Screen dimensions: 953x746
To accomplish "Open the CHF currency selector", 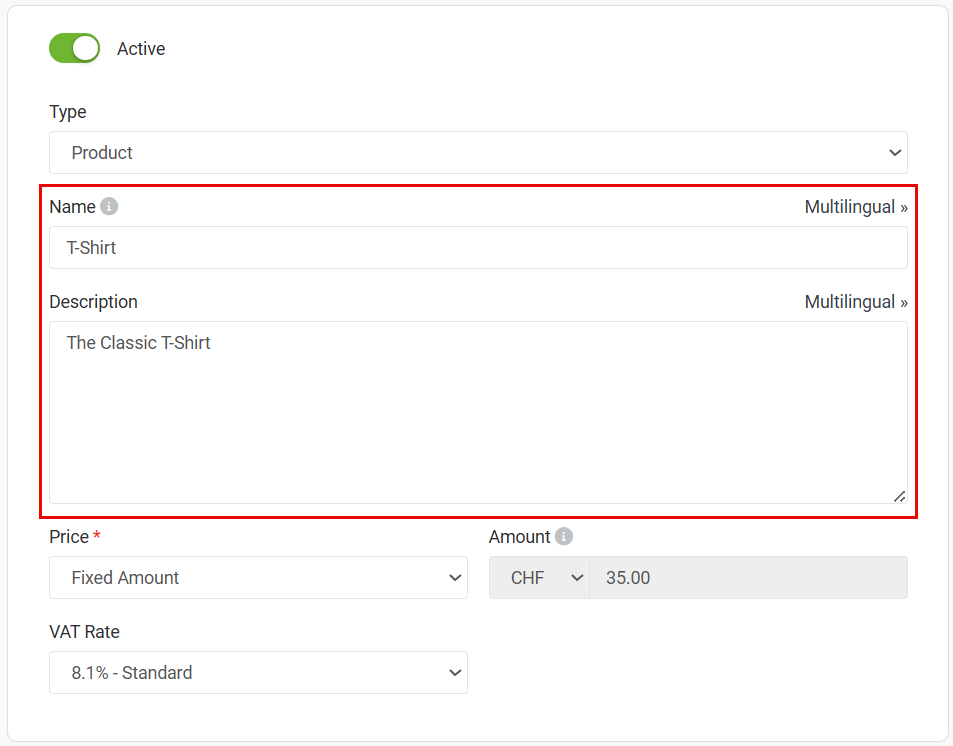I will click(539, 578).
